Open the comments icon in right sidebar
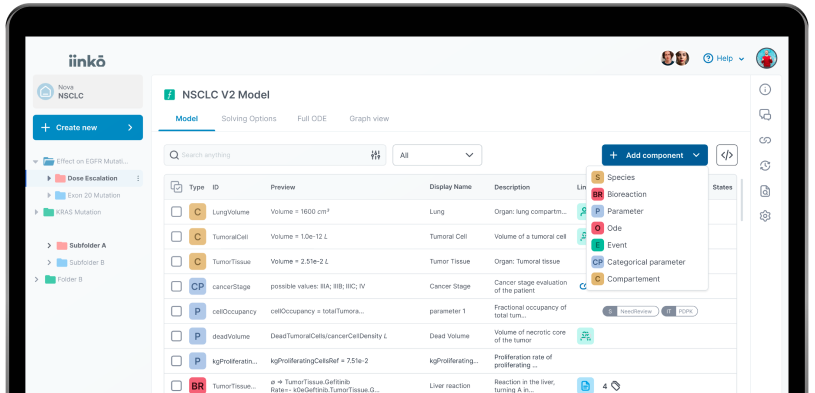The width and height of the screenshot is (815, 393). pos(765,115)
